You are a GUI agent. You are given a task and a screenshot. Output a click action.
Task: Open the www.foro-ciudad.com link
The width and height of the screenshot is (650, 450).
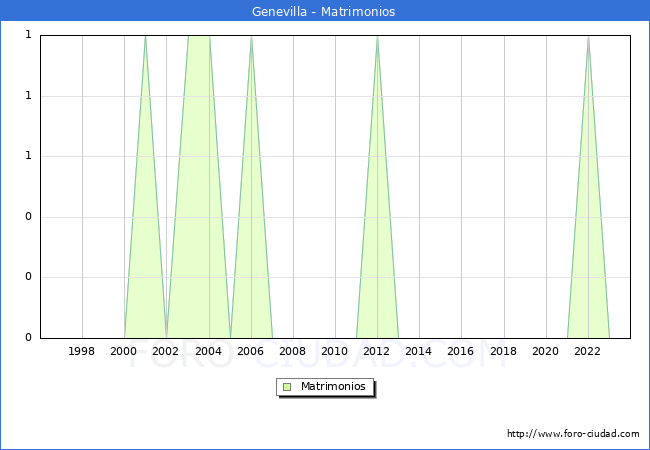(573, 434)
